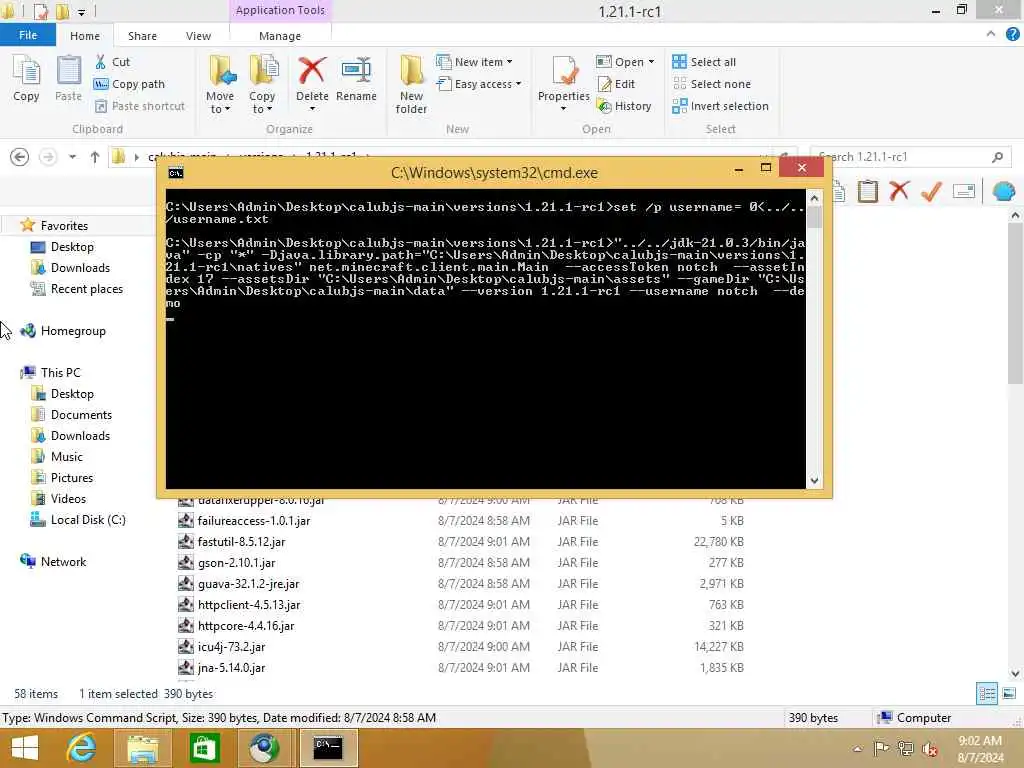Click Select all in Select group

(x=704, y=62)
